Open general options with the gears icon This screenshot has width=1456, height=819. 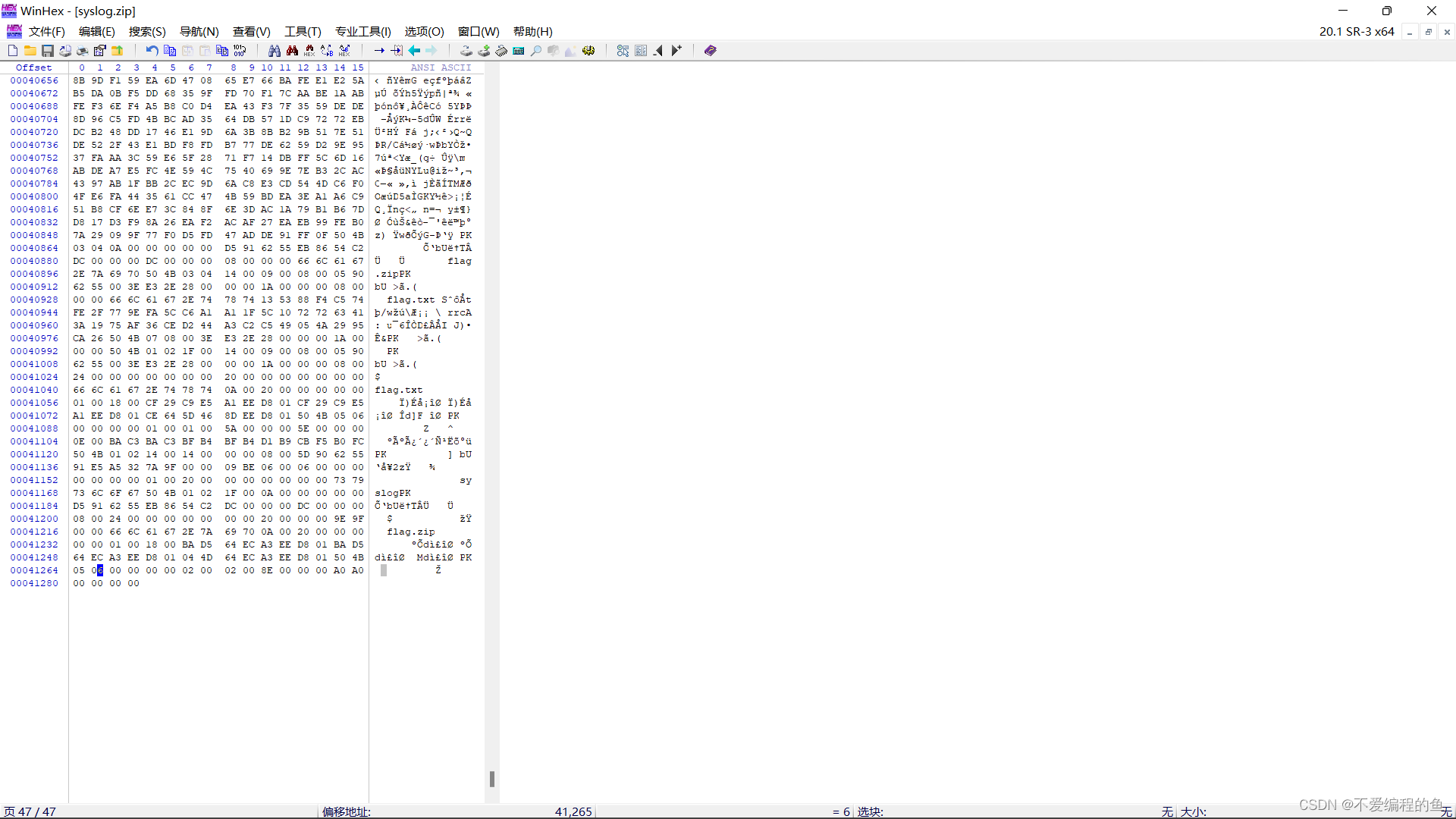point(589,50)
